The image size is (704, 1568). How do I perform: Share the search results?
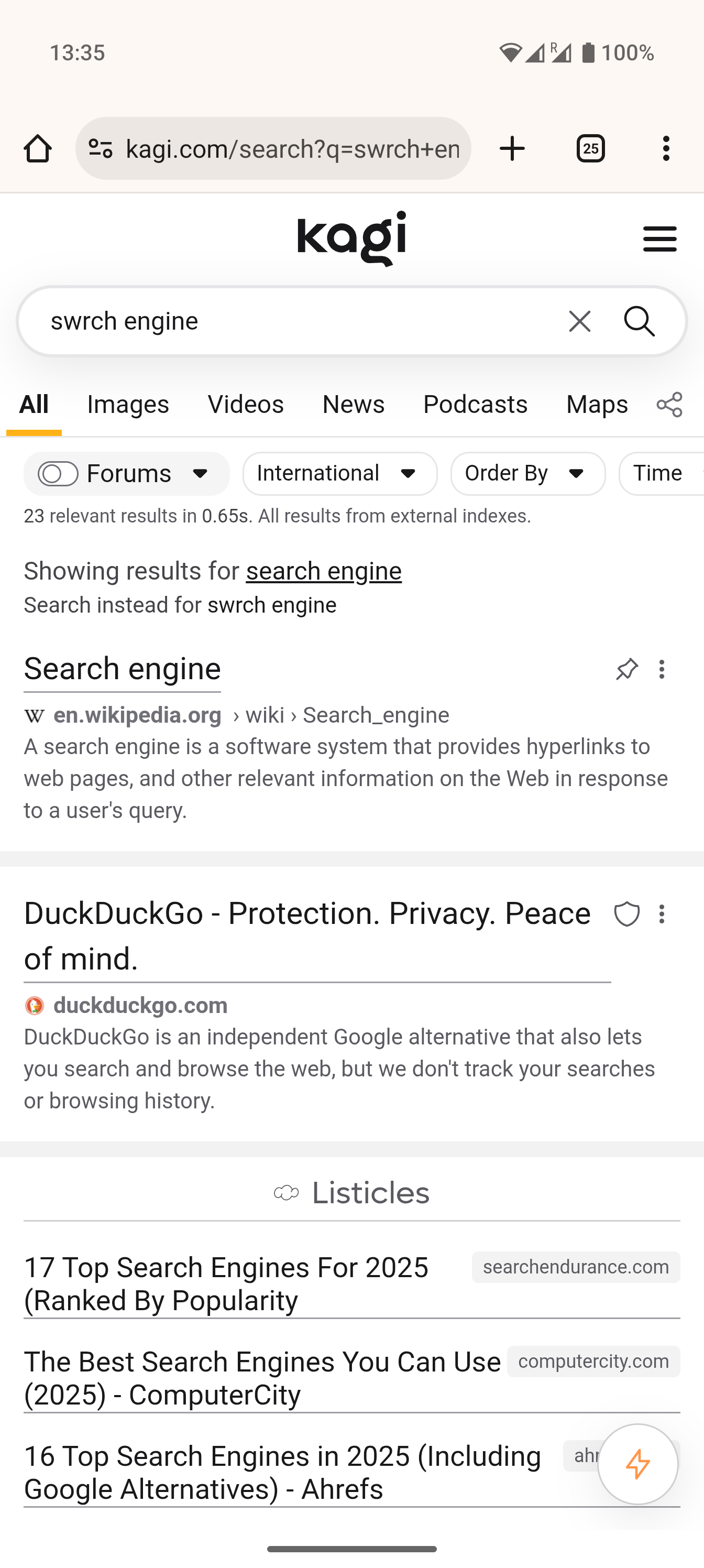tap(669, 404)
